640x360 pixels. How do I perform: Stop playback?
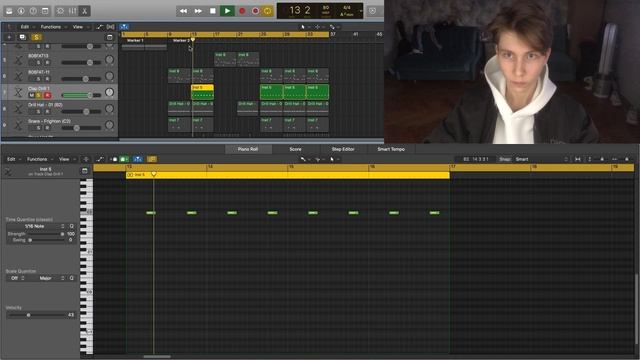point(213,11)
